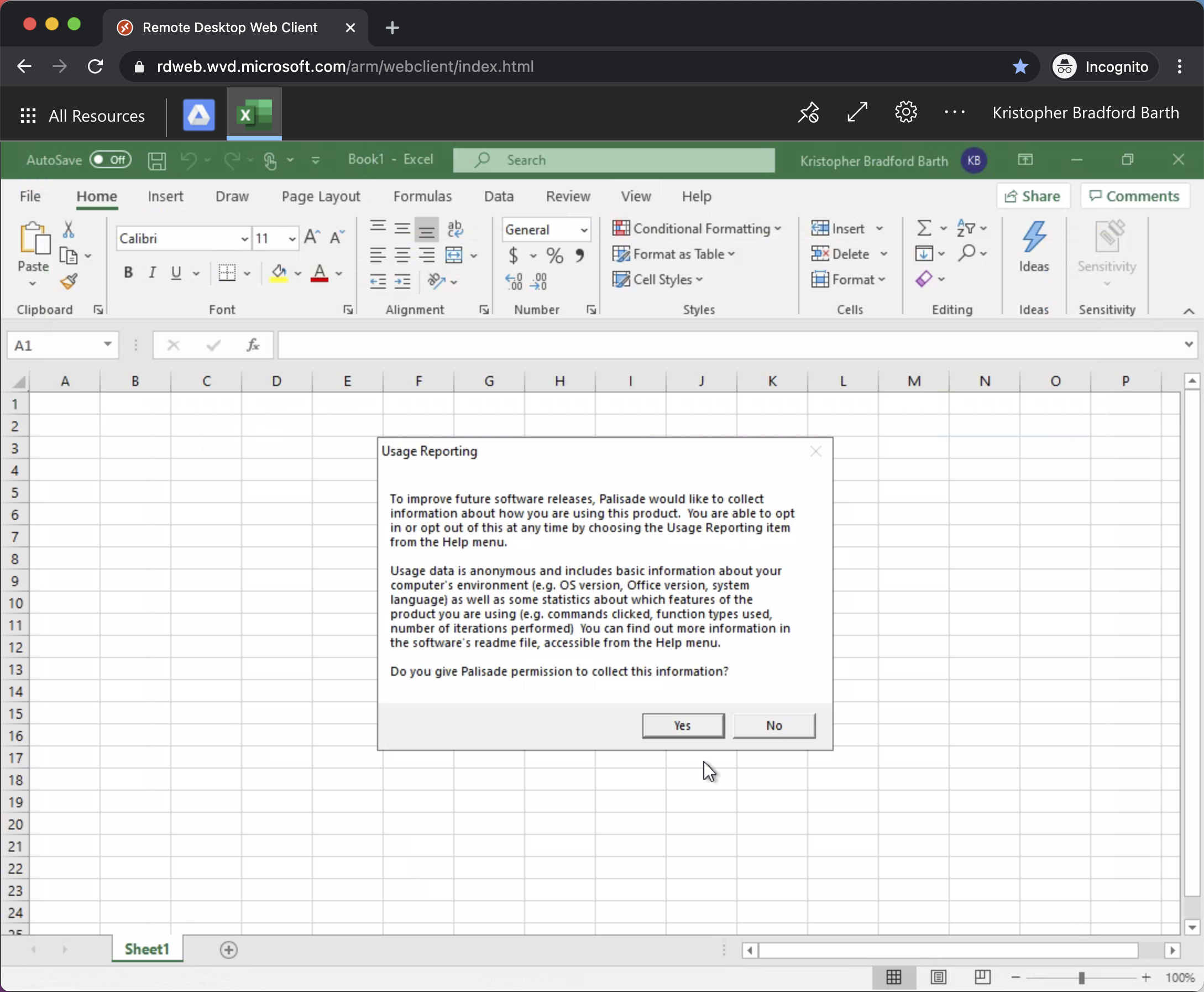Open the font size dropdown
The height and width of the screenshot is (992, 1204).
[x=292, y=239]
